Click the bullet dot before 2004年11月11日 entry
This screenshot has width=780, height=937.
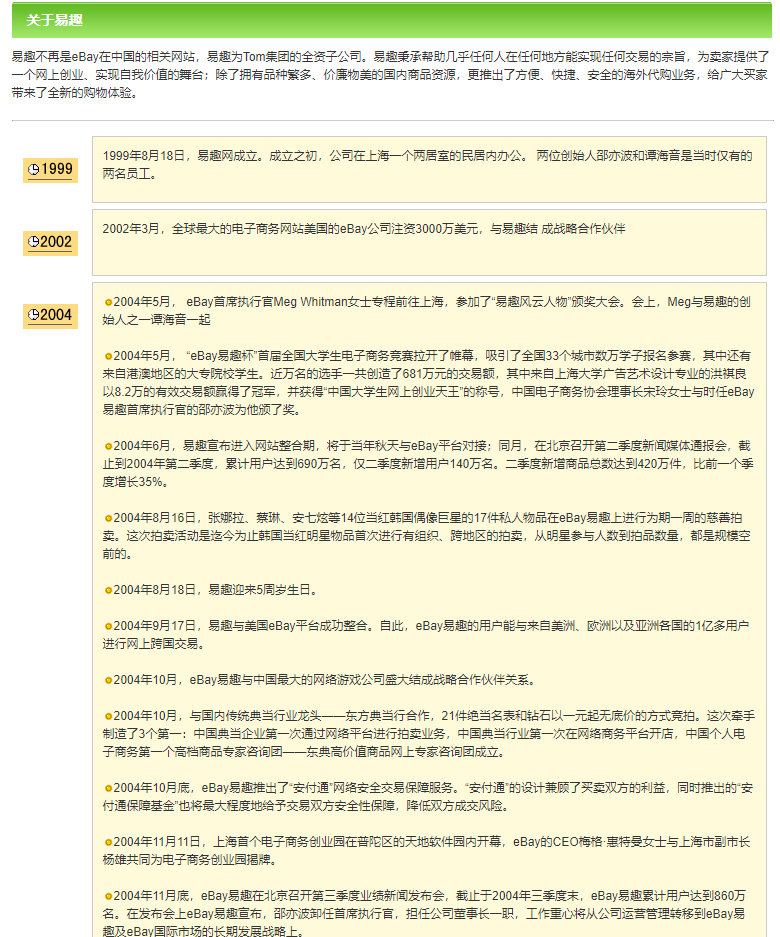click(108, 843)
